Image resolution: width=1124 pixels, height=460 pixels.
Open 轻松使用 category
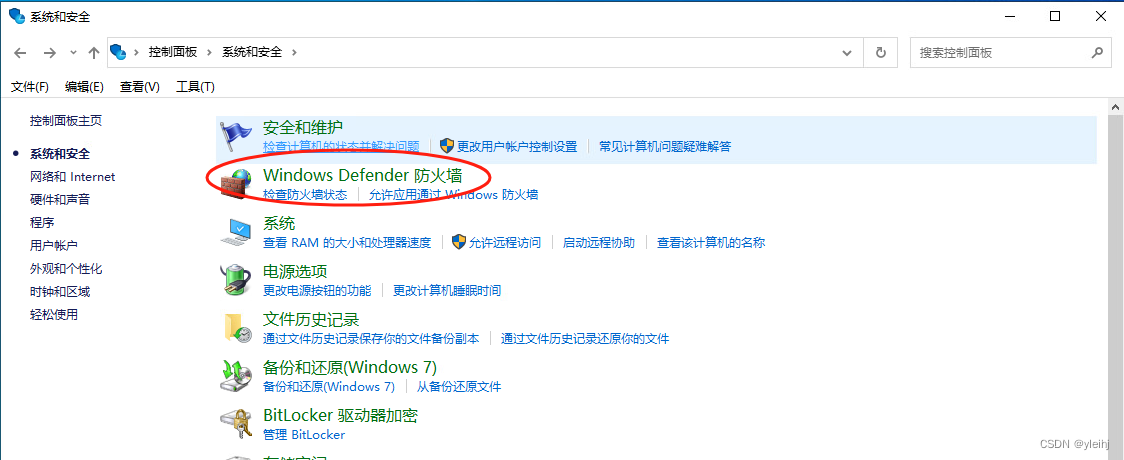click(x=54, y=314)
